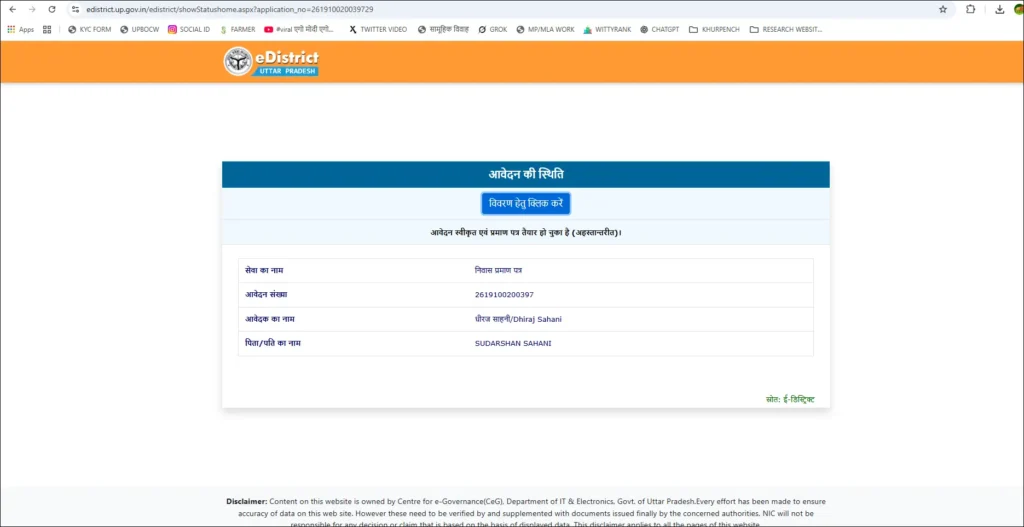Click the Disclaimer heading in footer
Viewport: 1024px width, 527px height.
click(247, 502)
